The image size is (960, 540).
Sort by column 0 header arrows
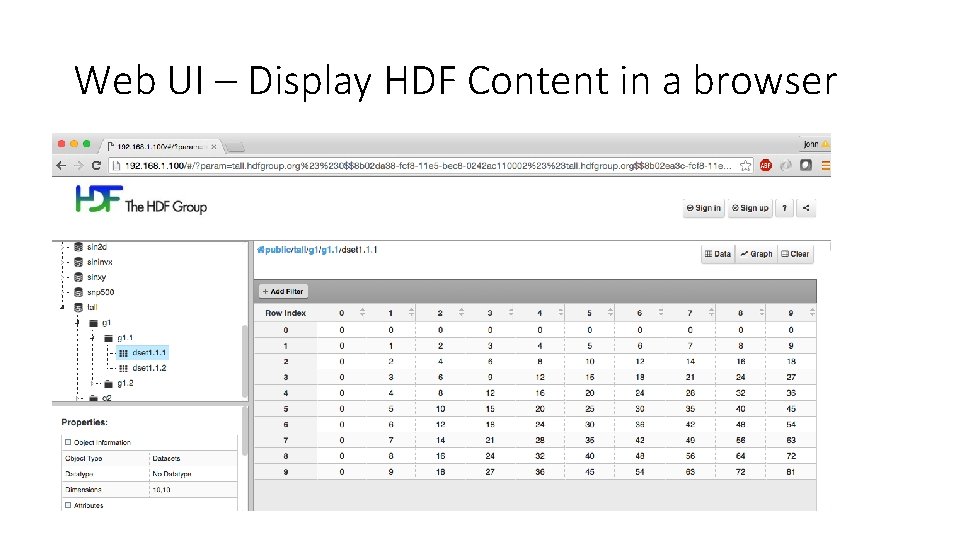click(x=362, y=312)
